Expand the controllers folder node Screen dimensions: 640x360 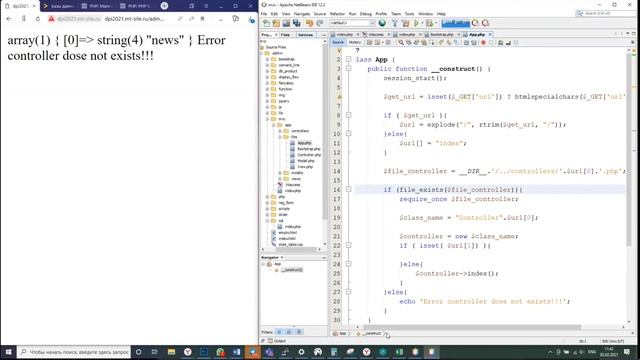click(x=280, y=131)
